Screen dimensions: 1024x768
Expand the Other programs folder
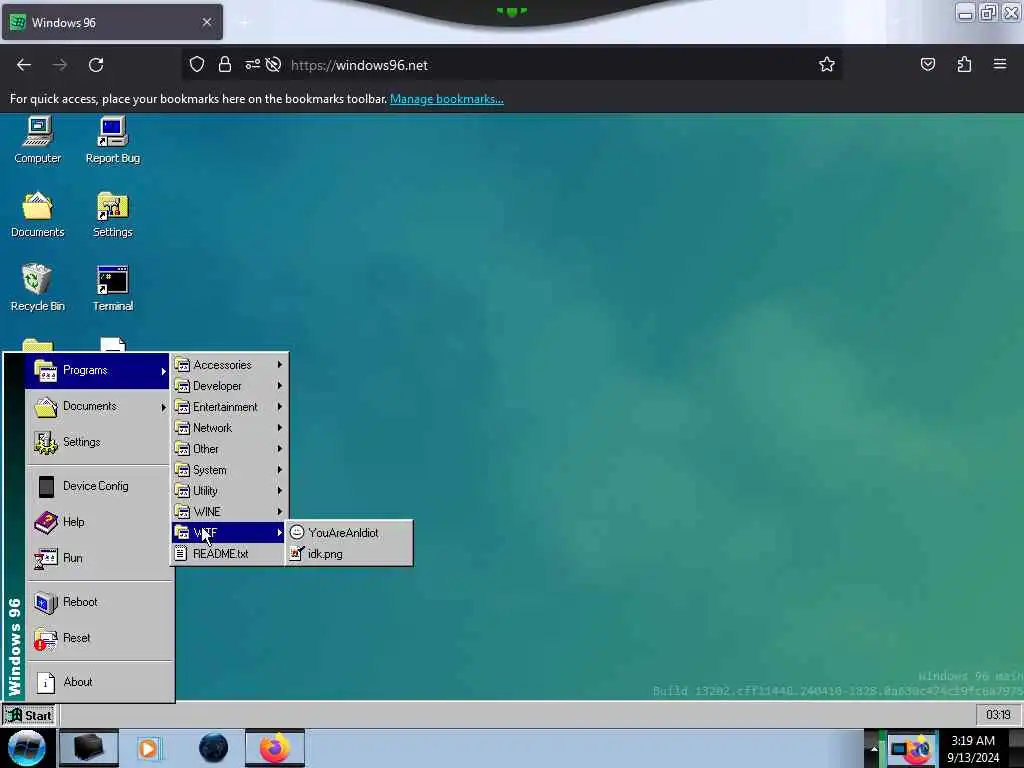tap(229, 449)
